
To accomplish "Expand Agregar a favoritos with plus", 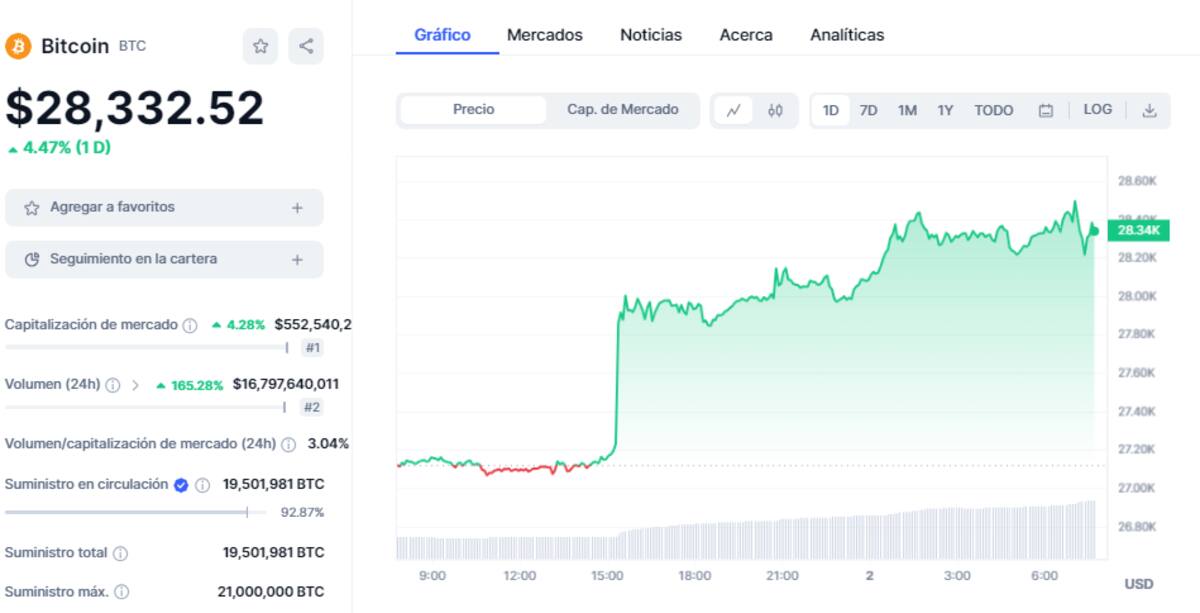I will point(297,208).
